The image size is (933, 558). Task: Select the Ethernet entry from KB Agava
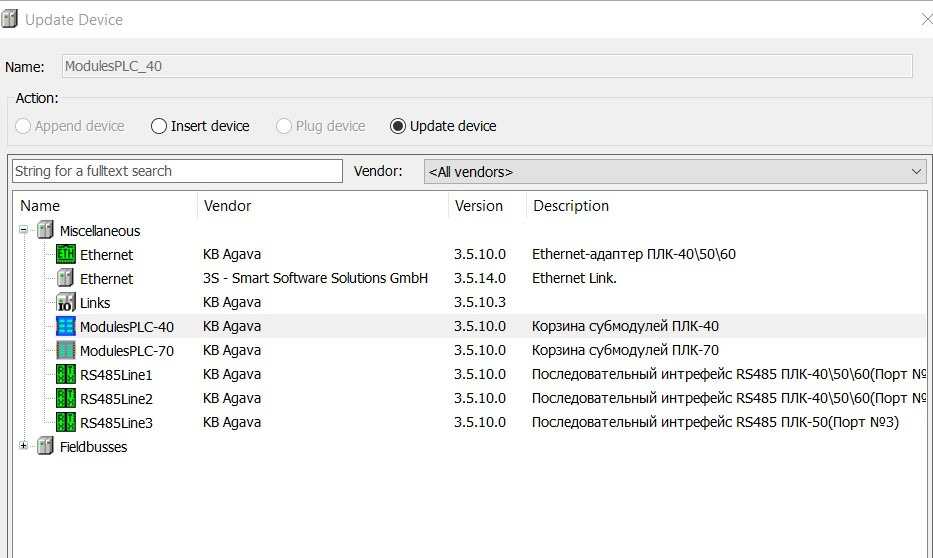coord(106,255)
